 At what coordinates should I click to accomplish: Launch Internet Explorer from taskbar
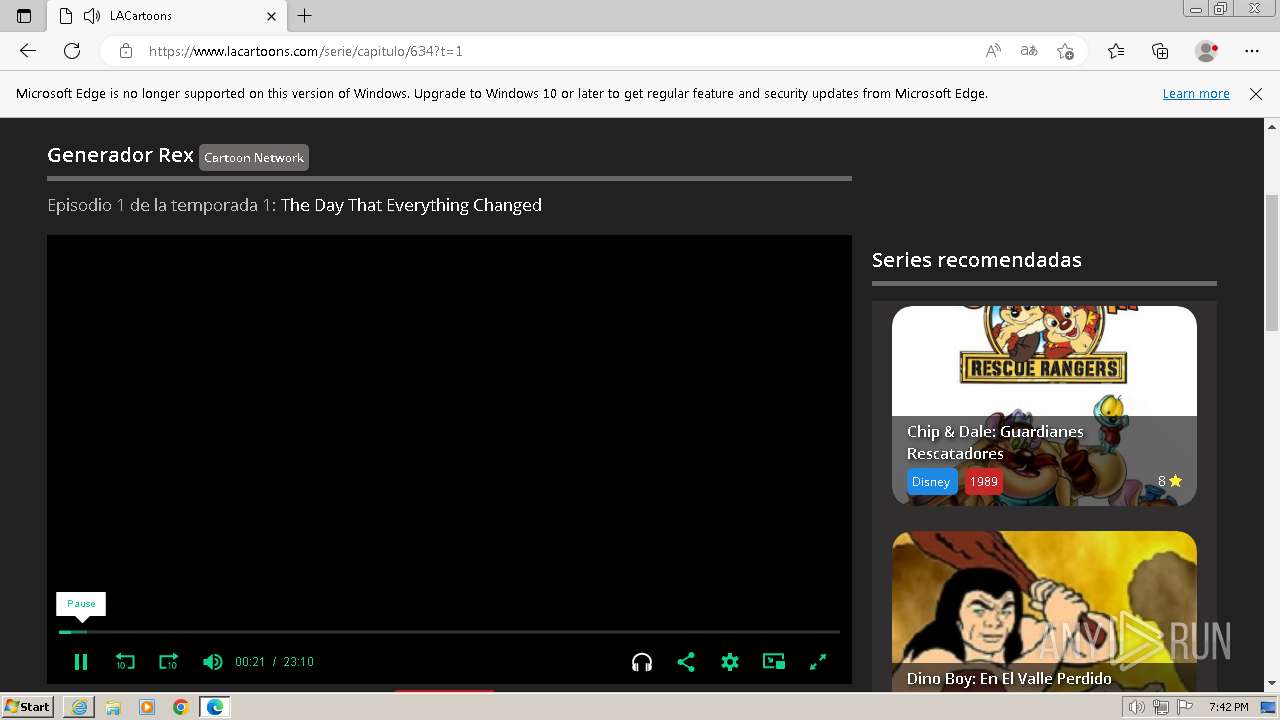coord(79,707)
